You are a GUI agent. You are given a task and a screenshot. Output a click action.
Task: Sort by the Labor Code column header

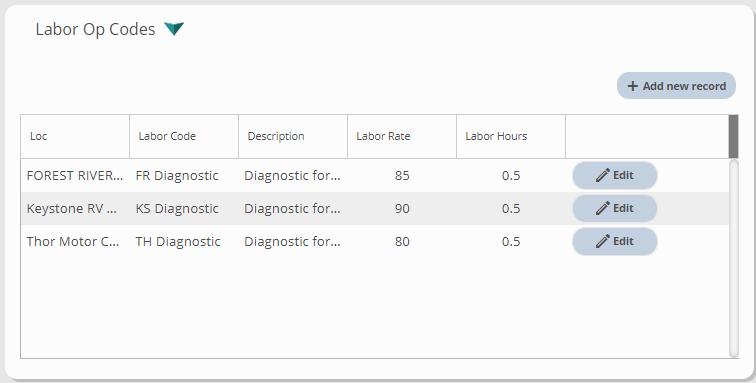184,137
